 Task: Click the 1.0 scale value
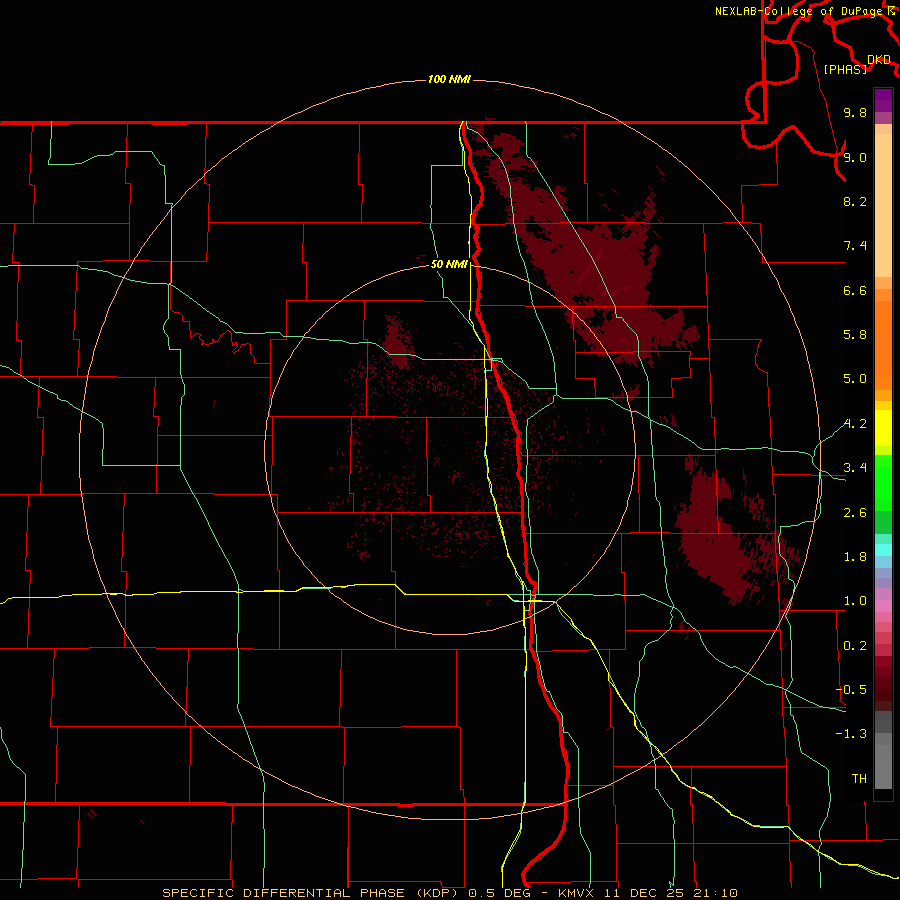[855, 601]
